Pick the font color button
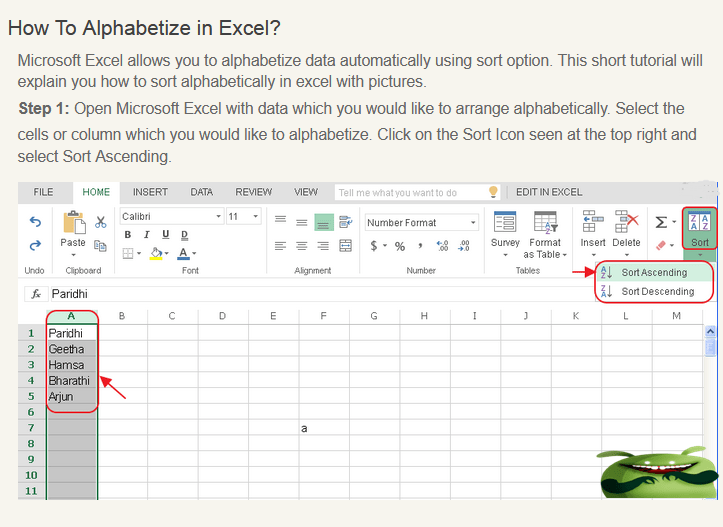The height and width of the screenshot is (527, 723). 184,254
